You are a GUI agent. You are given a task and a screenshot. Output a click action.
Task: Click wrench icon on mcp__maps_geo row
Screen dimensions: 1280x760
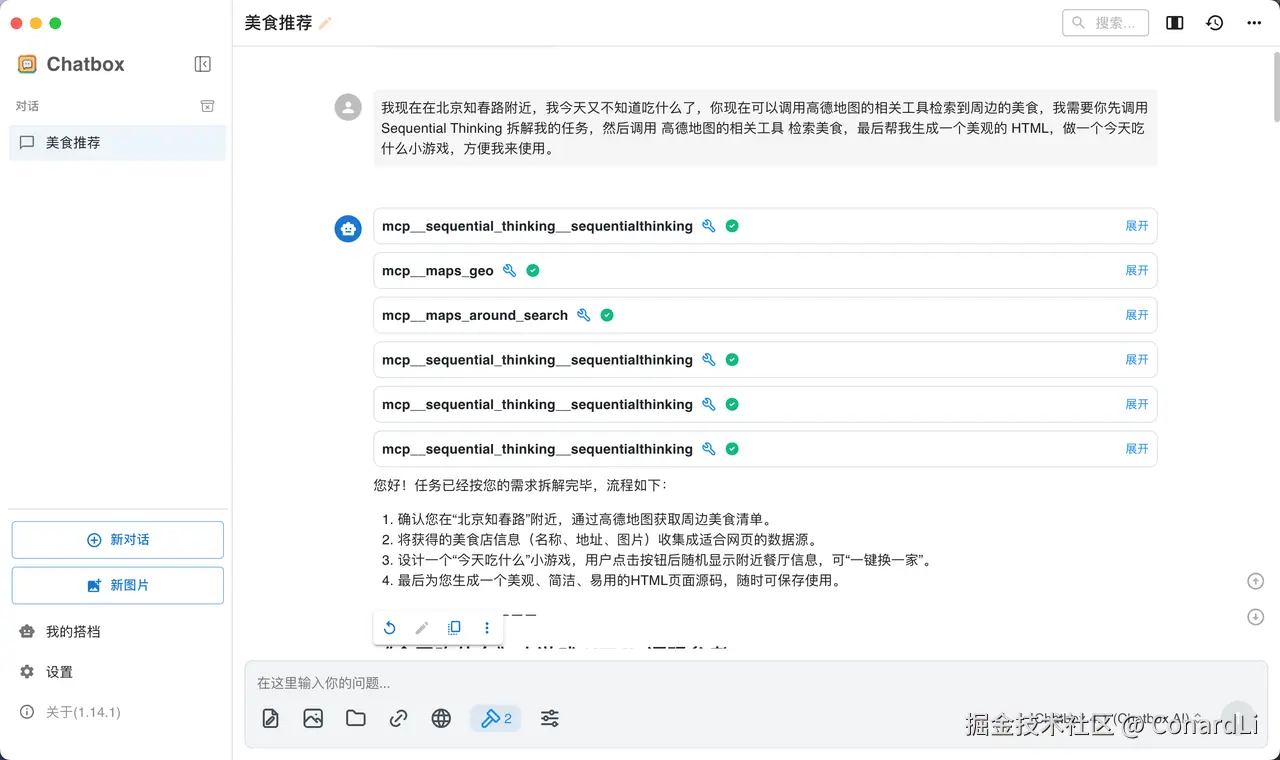[x=509, y=270]
